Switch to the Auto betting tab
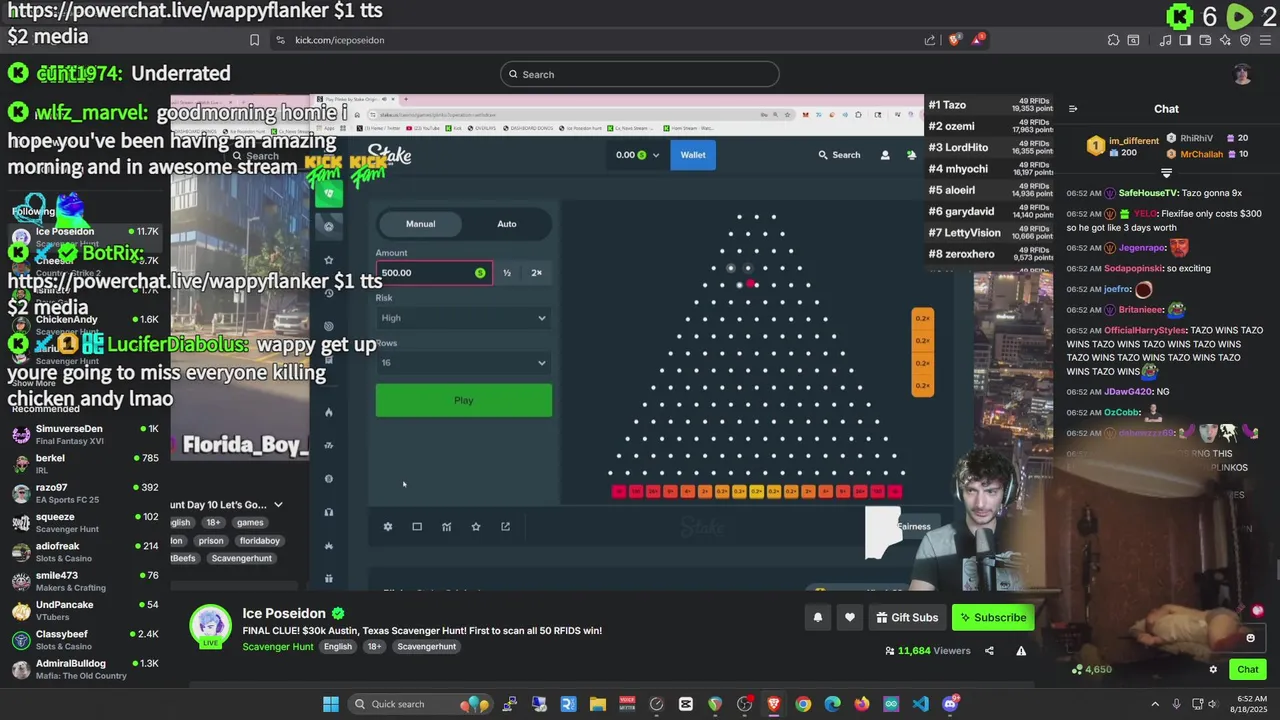 tap(507, 224)
